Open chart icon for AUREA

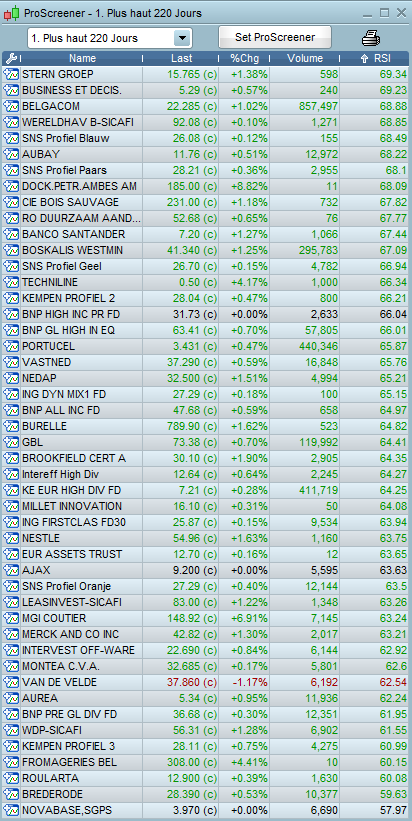[x=11, y=698]
